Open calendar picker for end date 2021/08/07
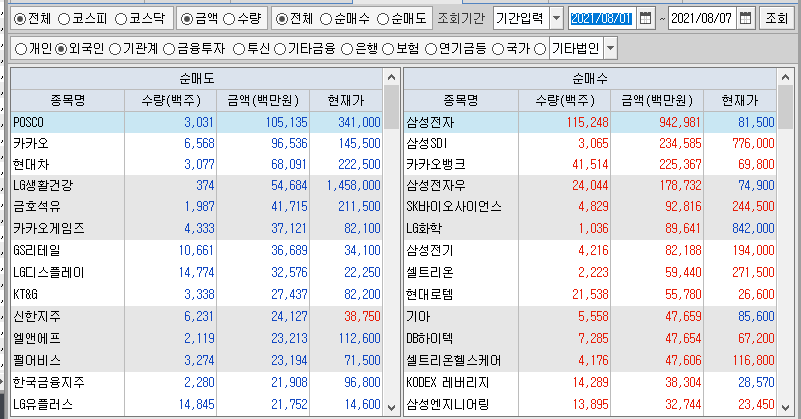This screenshot has height=419, width=801. click(746, 19)
